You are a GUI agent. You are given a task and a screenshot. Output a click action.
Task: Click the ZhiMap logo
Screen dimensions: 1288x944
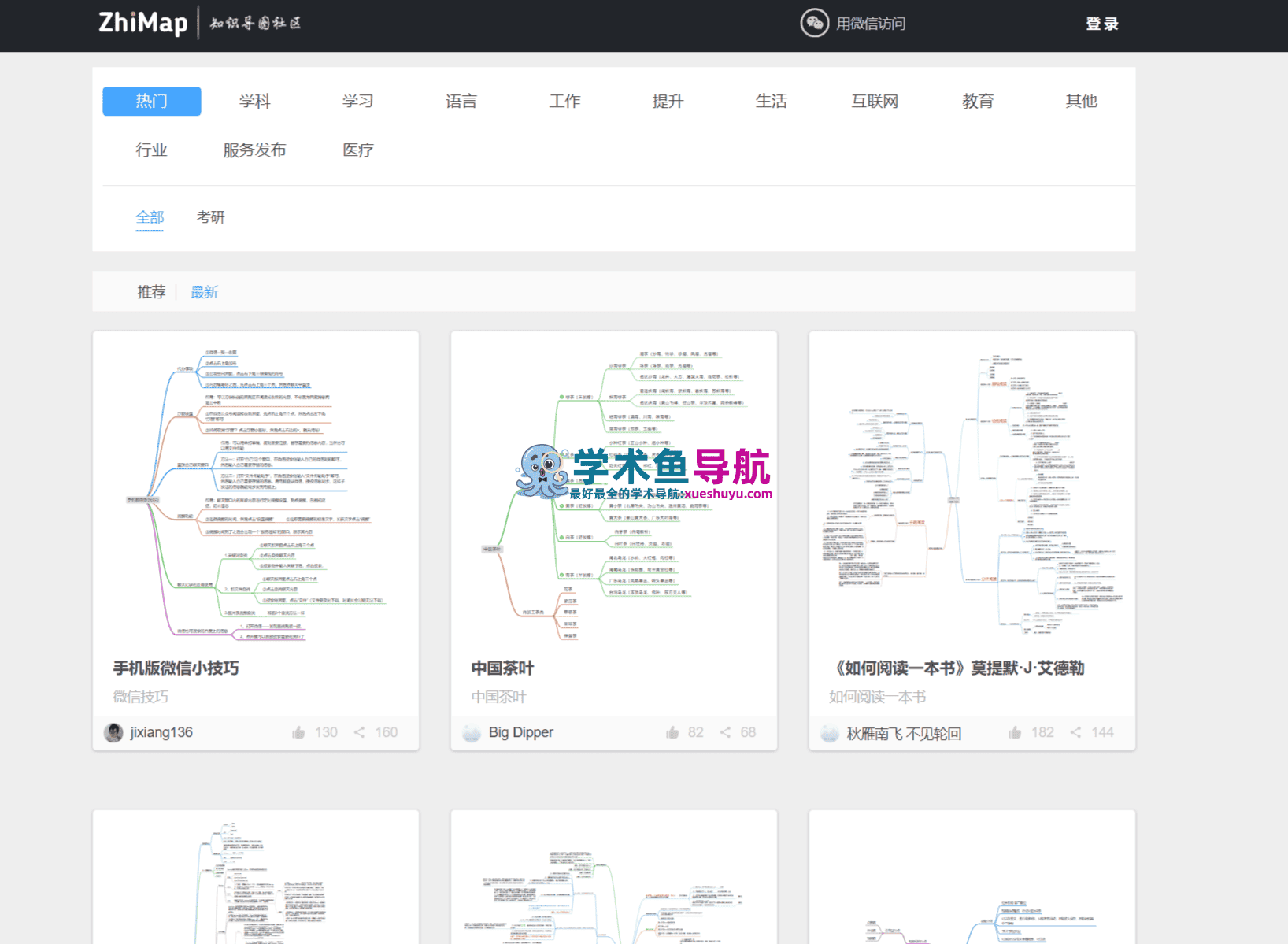pyautogui.click(x=142, y=23)
